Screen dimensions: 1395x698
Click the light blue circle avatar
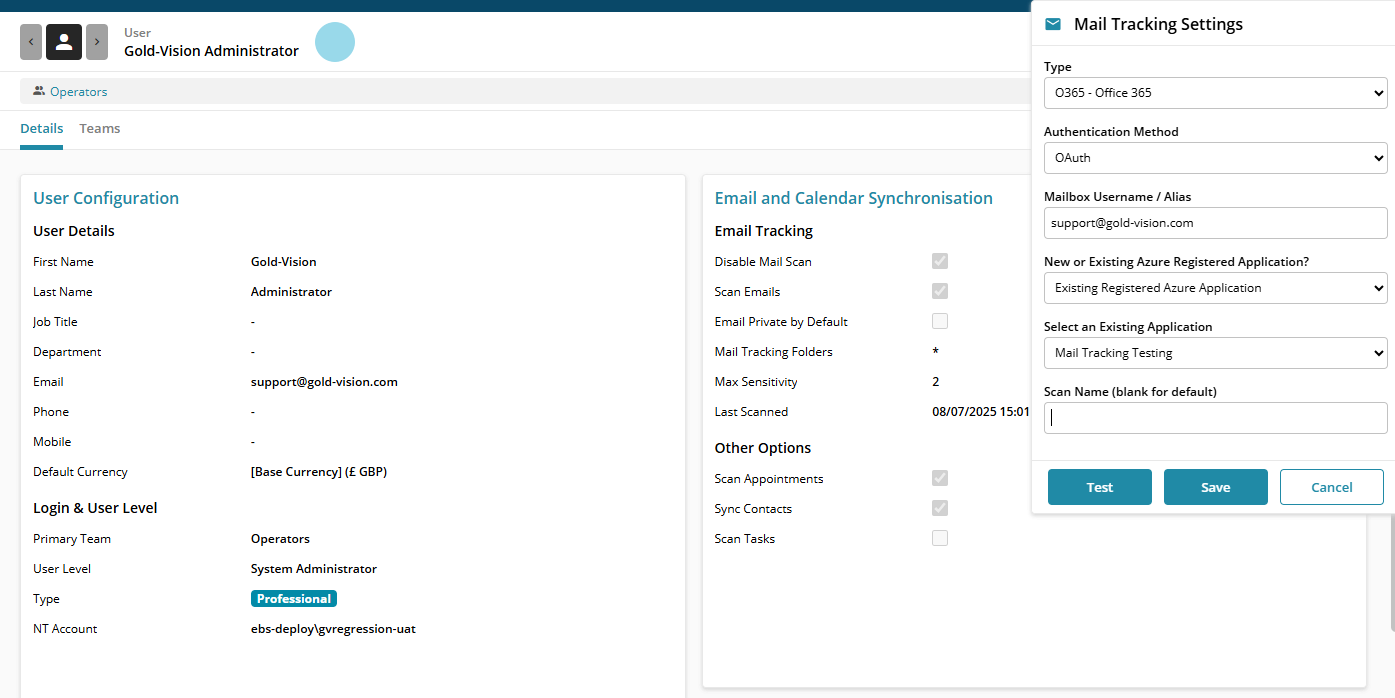tap(335, 42)
